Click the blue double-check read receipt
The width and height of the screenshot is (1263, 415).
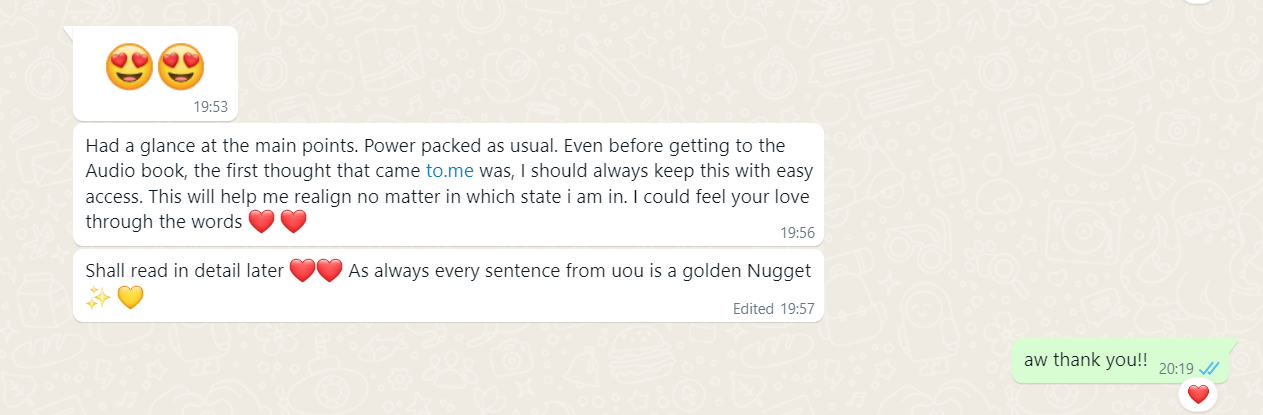click(x=1207, y=368)
